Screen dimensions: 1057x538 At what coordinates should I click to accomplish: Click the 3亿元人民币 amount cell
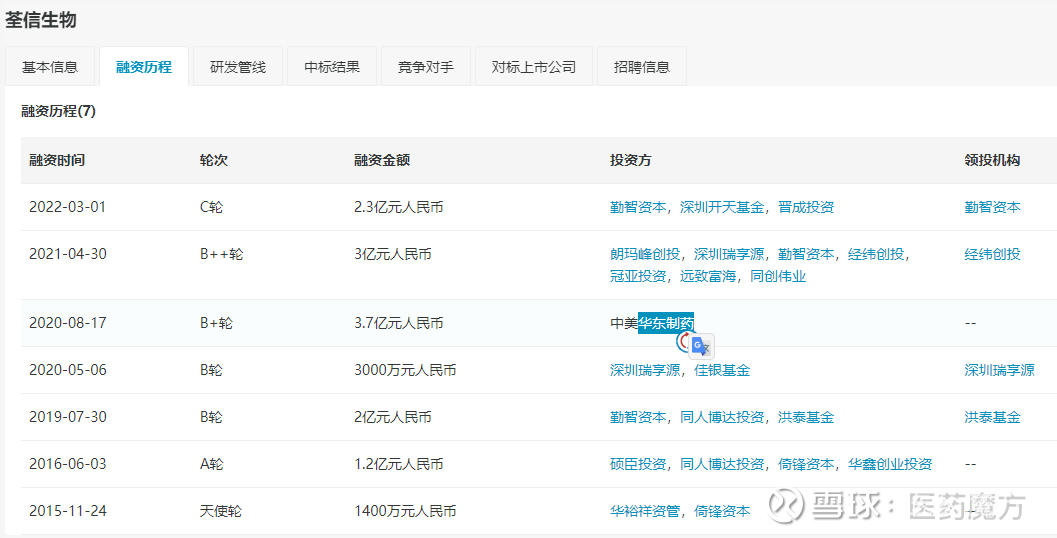pos(392,254)
